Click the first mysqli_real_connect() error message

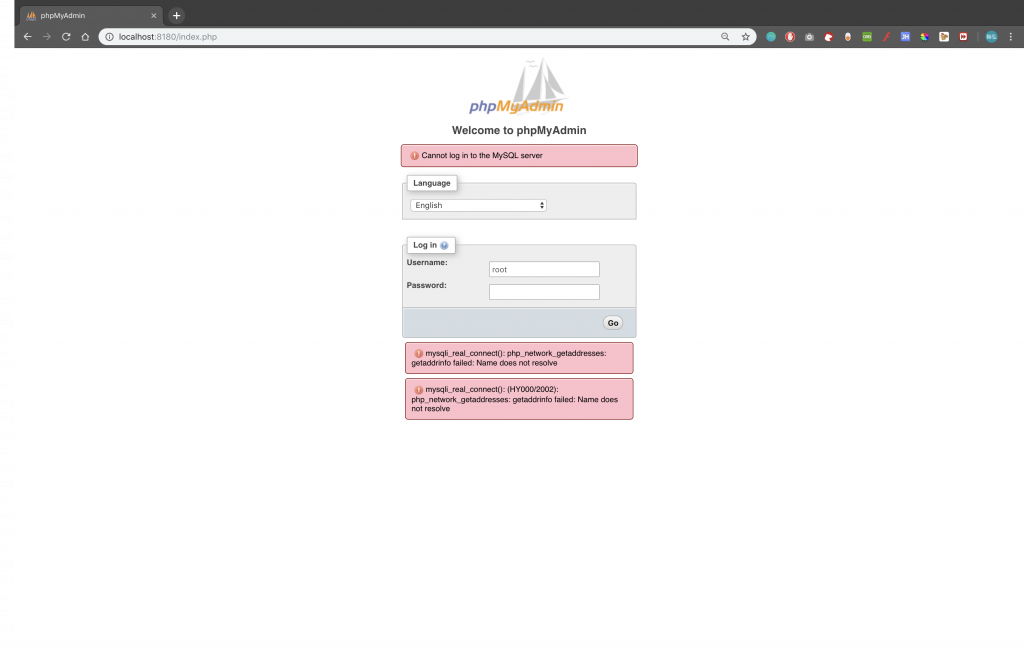pos(519,358)
